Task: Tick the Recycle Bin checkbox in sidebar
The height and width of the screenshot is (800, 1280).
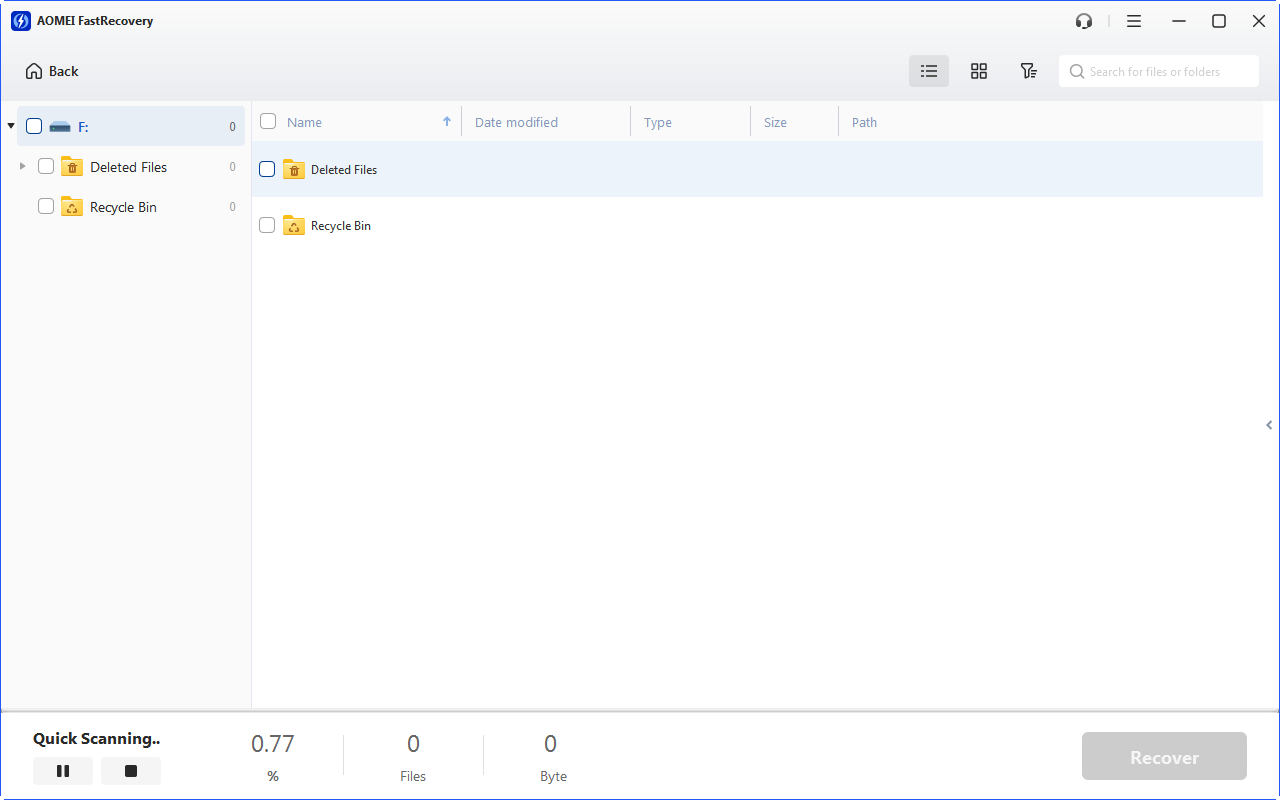Action: tap(46, 206)
